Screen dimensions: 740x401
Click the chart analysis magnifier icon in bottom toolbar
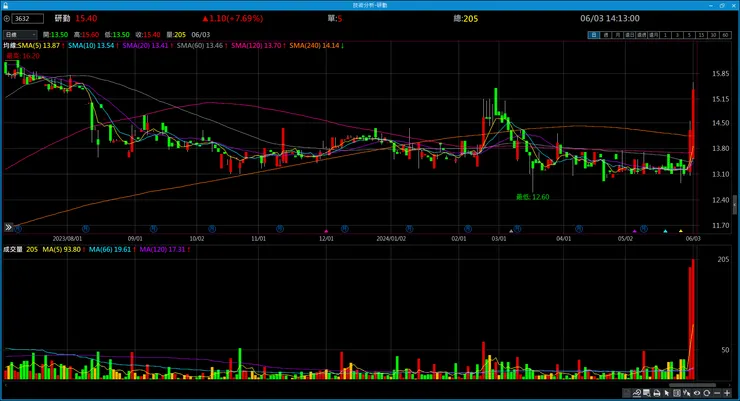(637, 393)
